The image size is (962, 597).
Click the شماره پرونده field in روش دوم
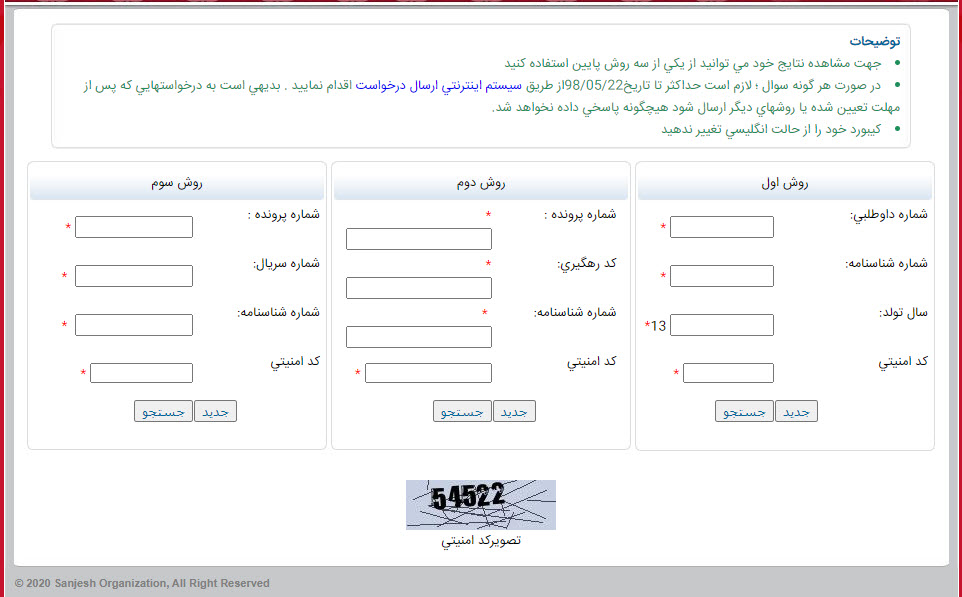pos(418,239)
